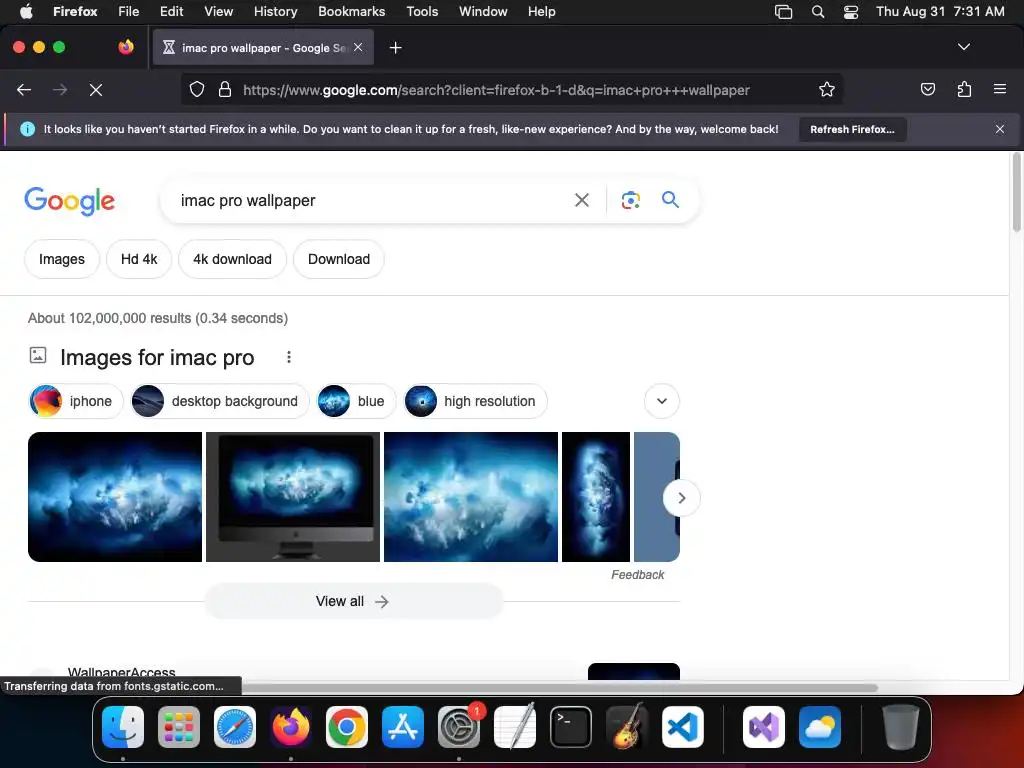Open the Bookmarks menu
Viewport: 1024px width, 768px height.
pyautogui.click(x=351, y=11)
